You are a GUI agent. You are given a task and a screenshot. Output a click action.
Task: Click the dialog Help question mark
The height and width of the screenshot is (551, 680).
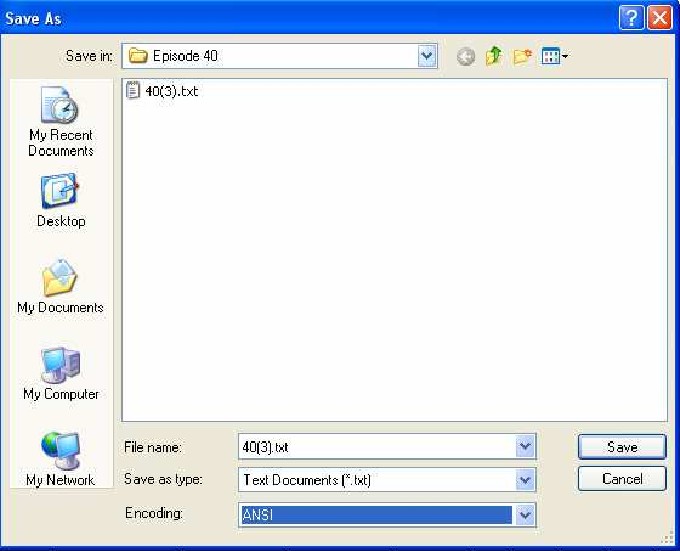tap(631, 18)
